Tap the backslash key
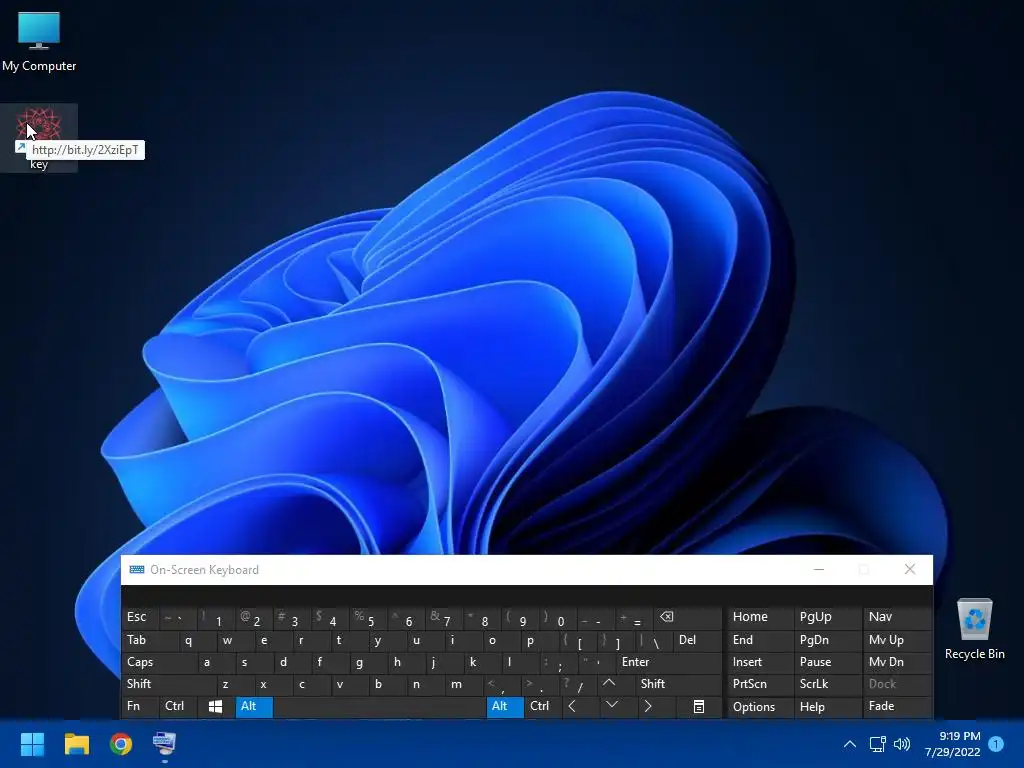The width and height of the screenshot is (1024, 768). [654, 640]
